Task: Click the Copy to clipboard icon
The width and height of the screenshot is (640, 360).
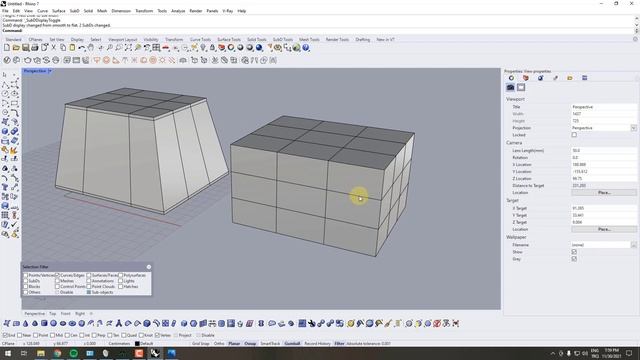Action: (63, 48)
